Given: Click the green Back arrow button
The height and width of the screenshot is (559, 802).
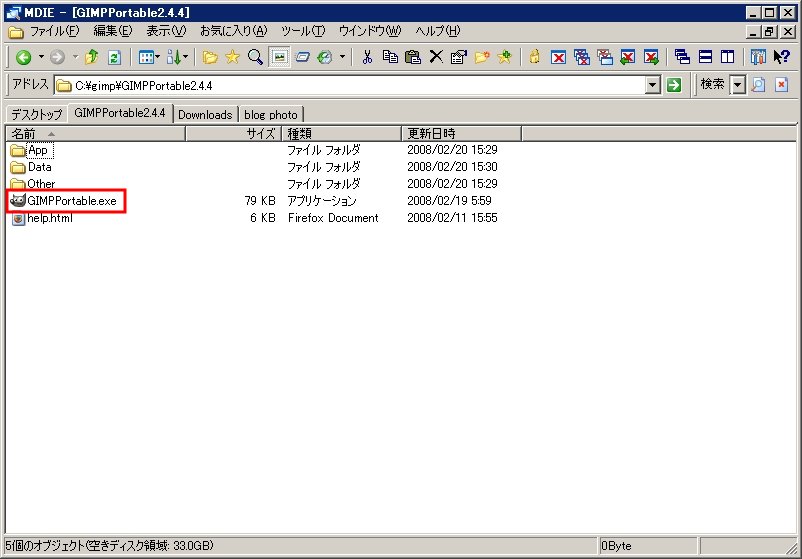Looking at the screenshot, I should [x=23, y=57].
